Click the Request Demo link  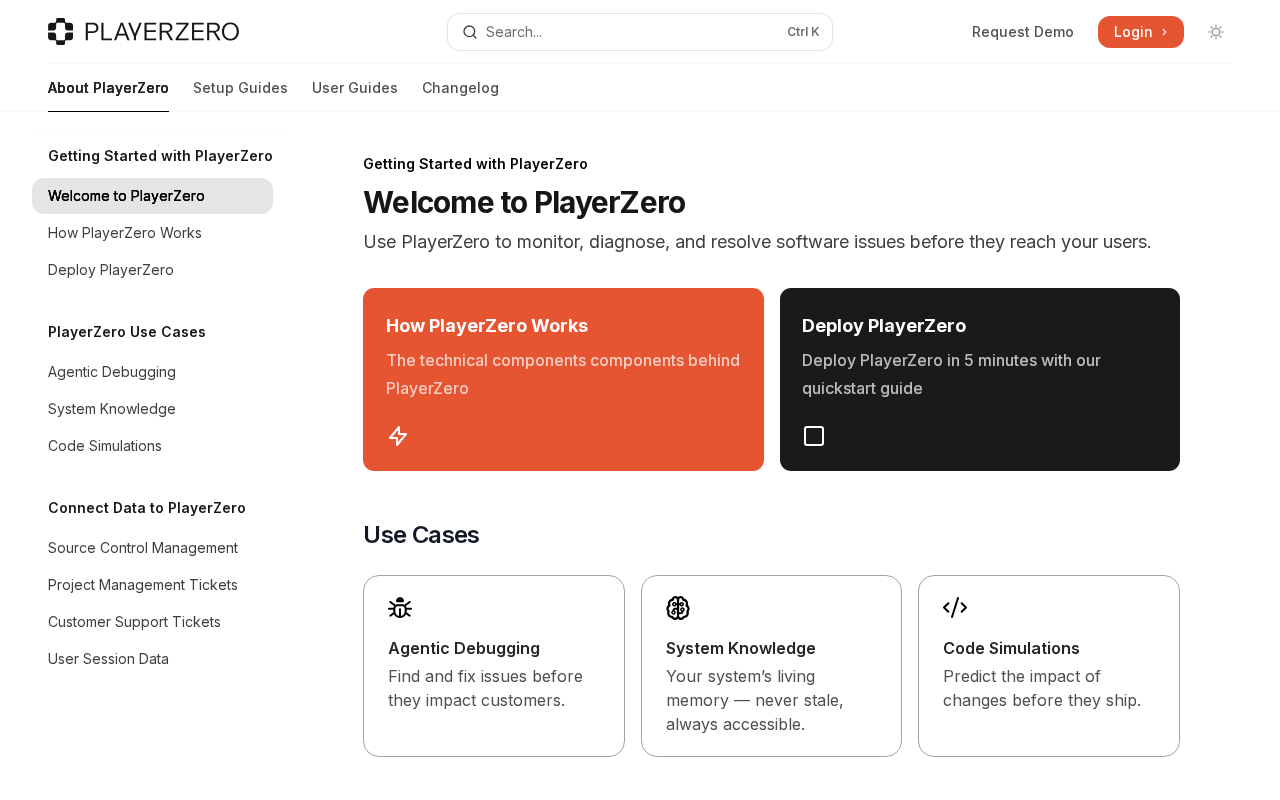point(1023,32)
